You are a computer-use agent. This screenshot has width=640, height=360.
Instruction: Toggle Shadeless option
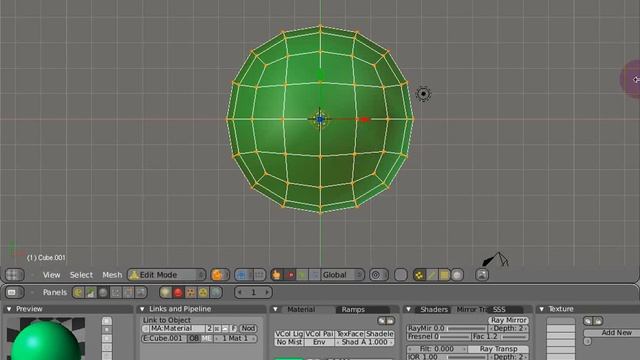(380, 334)
